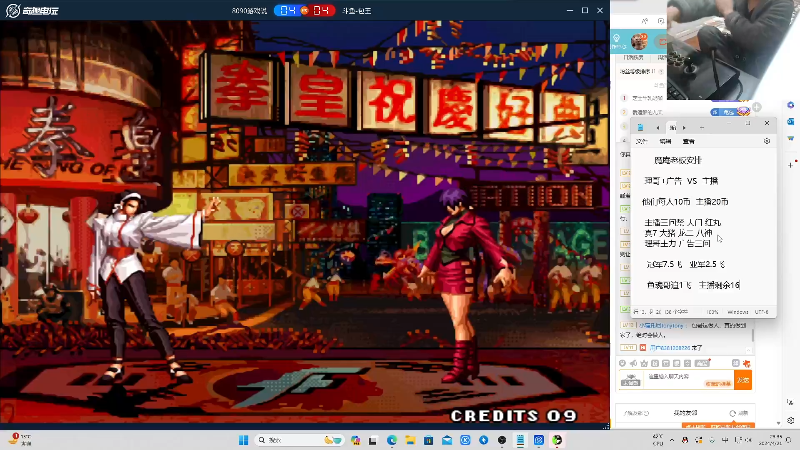Open Notepad settings gear

(x=767, y=141)
